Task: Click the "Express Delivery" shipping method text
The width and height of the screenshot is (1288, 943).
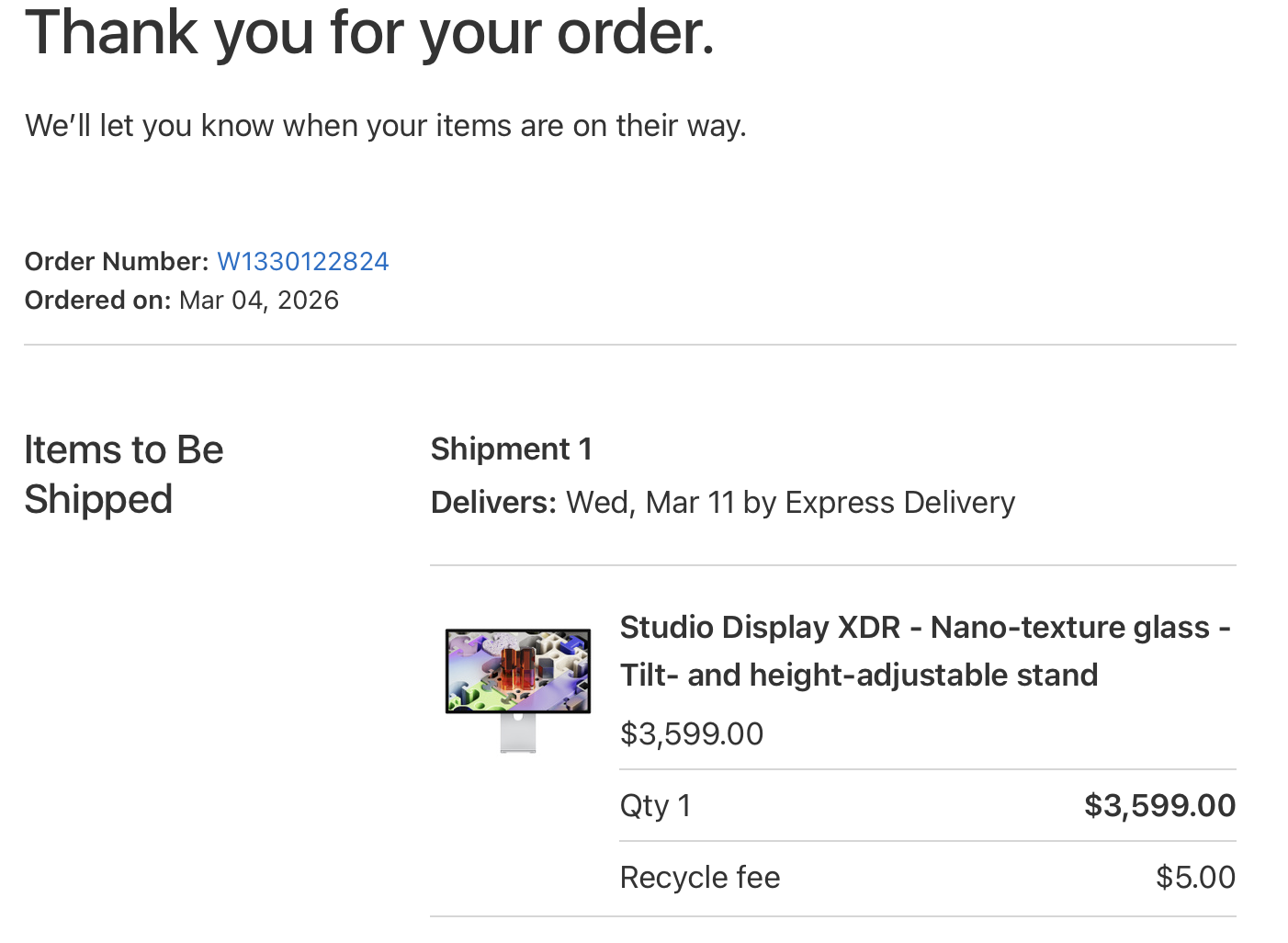Action: (x=899, y=503)
